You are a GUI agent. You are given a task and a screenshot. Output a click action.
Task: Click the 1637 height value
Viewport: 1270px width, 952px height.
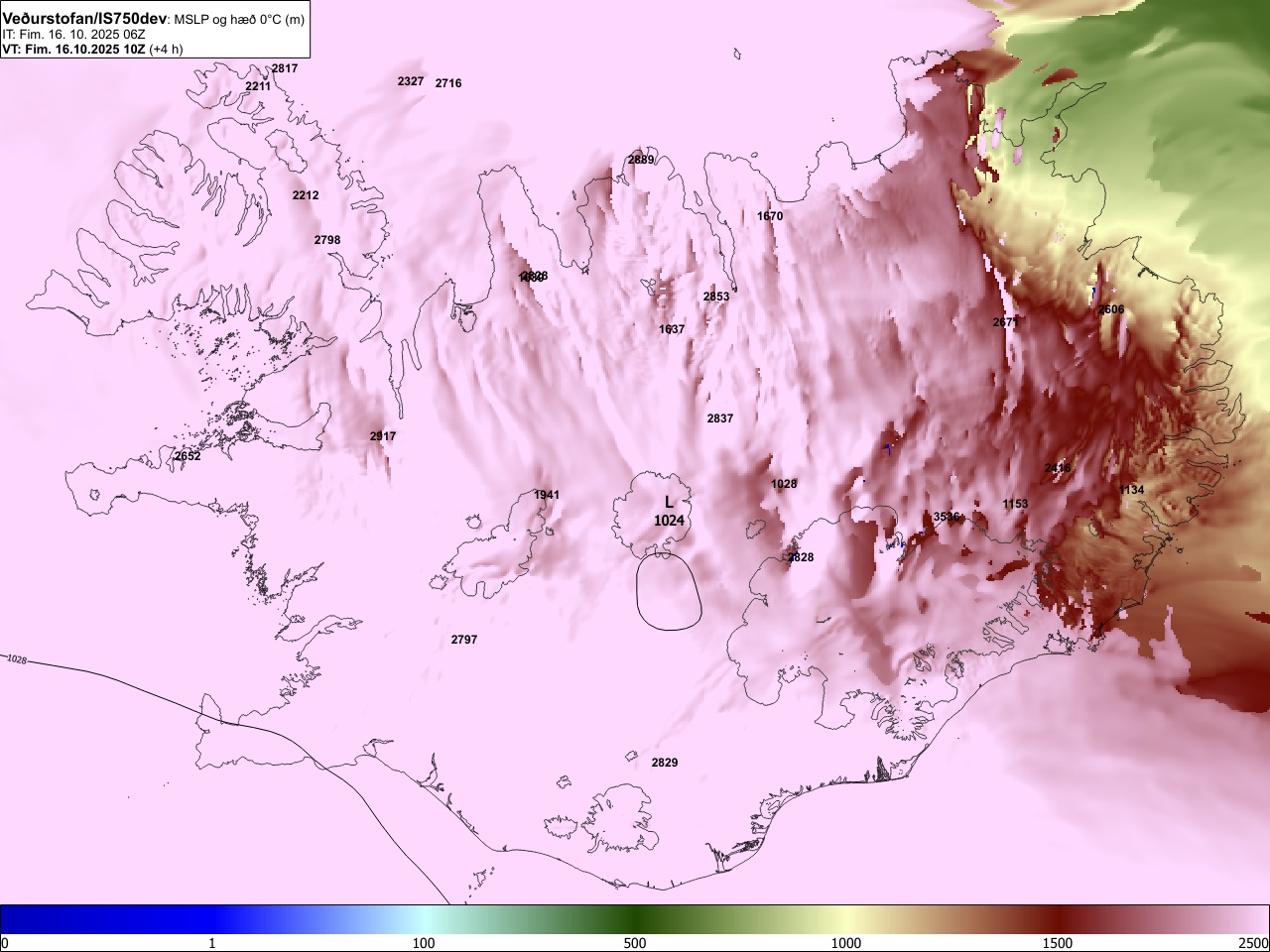point(672,329)
